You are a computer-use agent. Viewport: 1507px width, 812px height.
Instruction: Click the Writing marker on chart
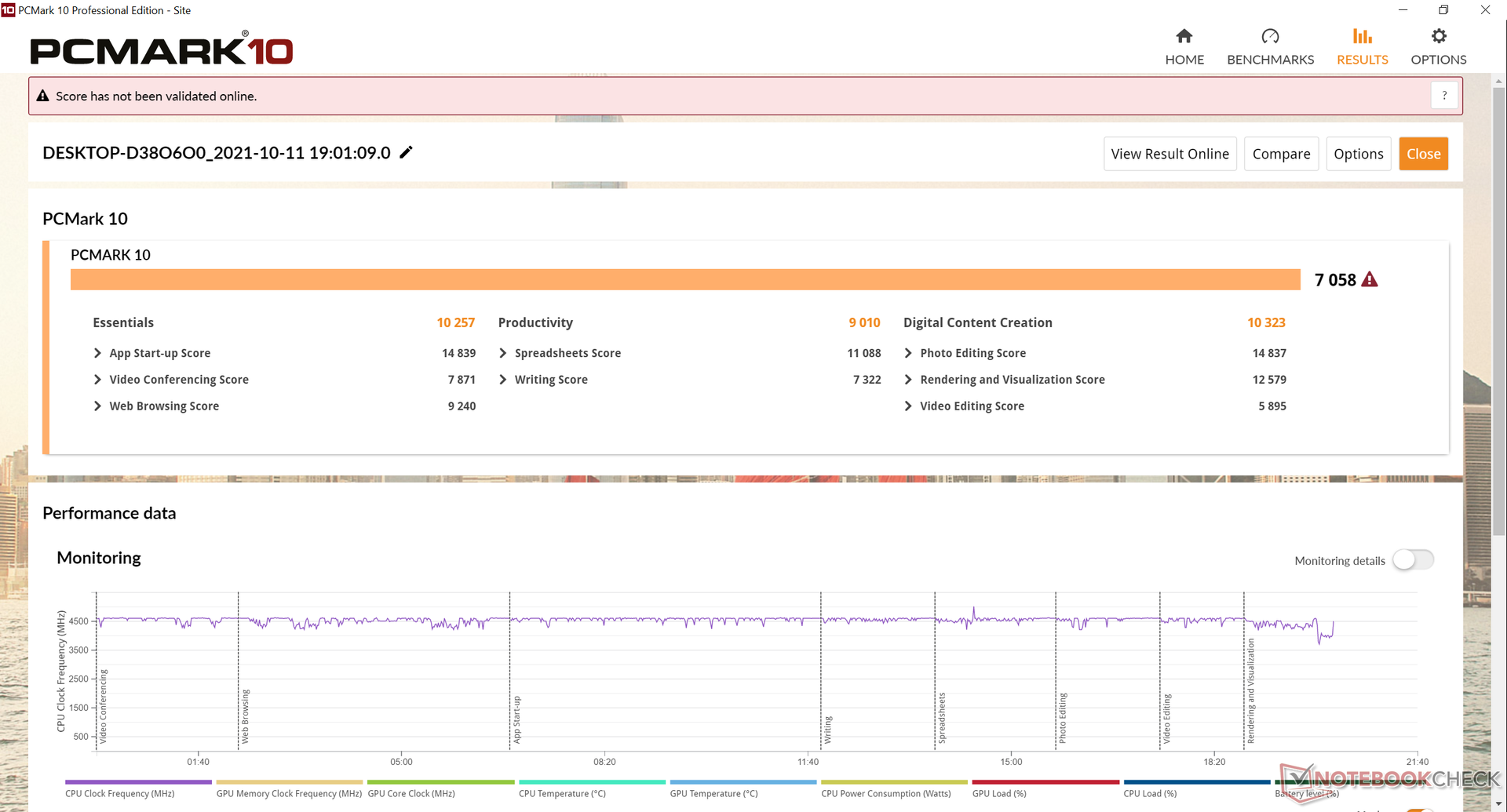point(827,730)
